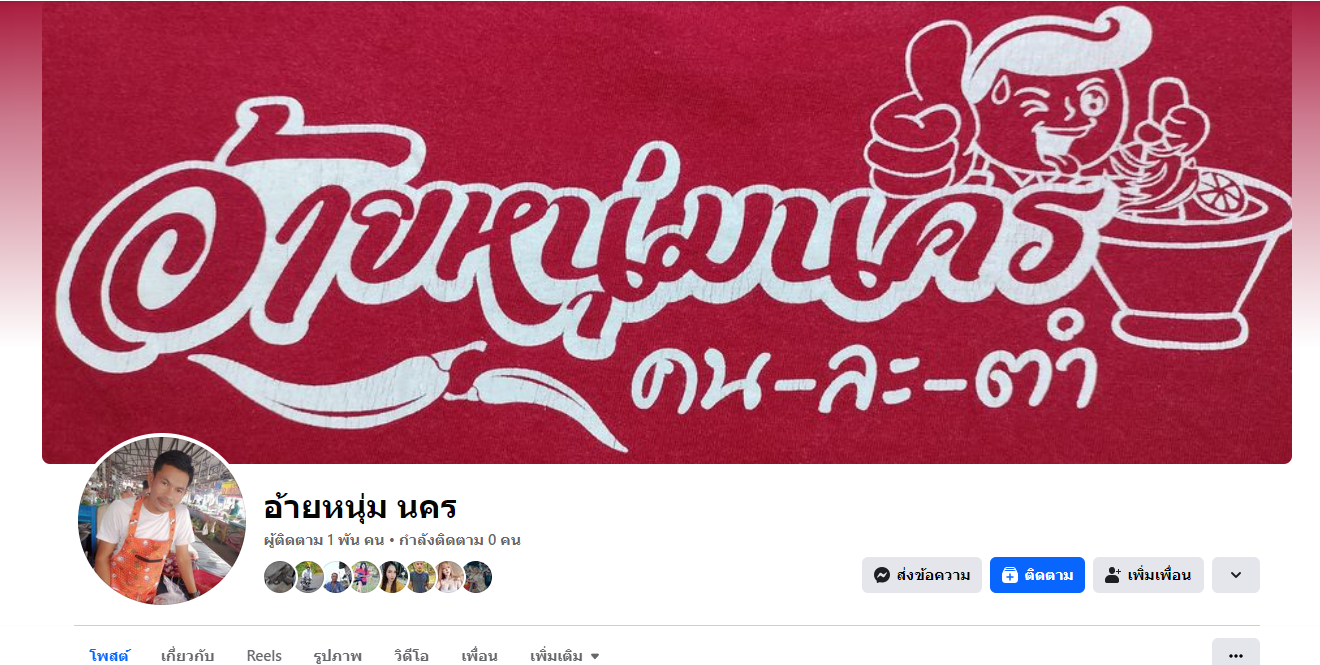
Task: Click the กำลังติดตาม 0 คน link
Action: click(x=460, y=540)
